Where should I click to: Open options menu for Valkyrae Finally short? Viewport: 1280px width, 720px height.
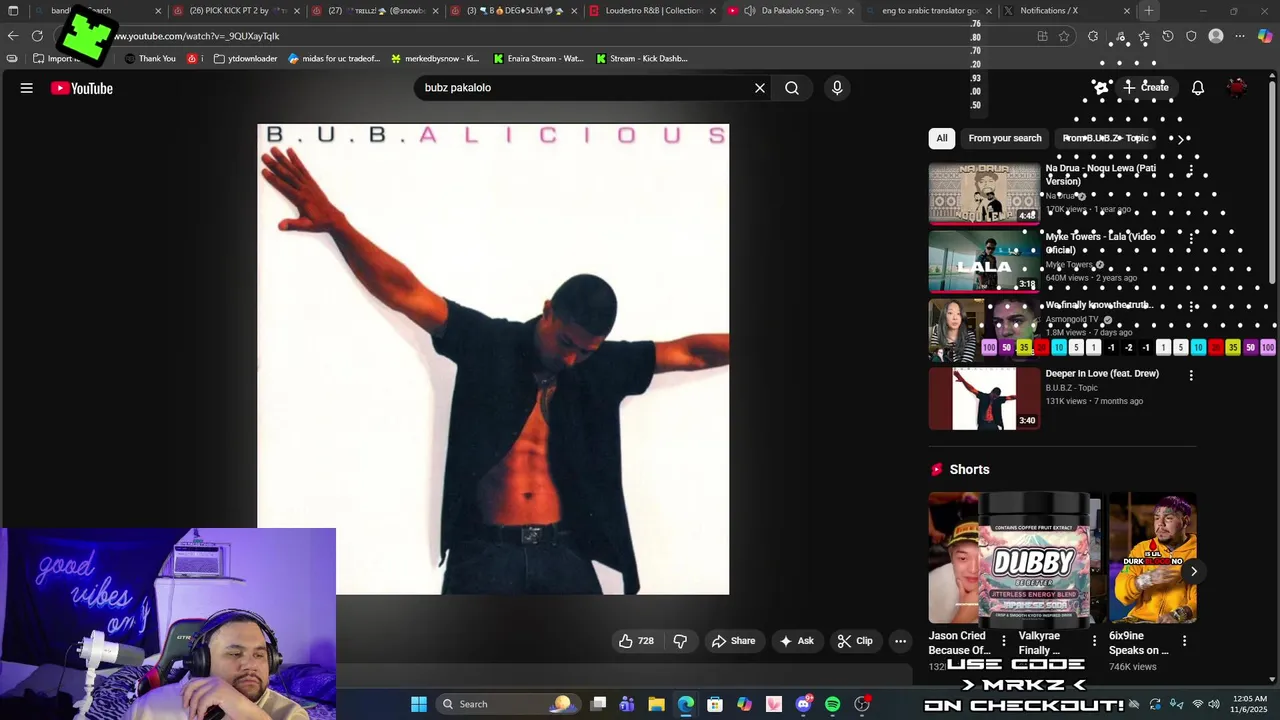click(x=1093, y=640)
